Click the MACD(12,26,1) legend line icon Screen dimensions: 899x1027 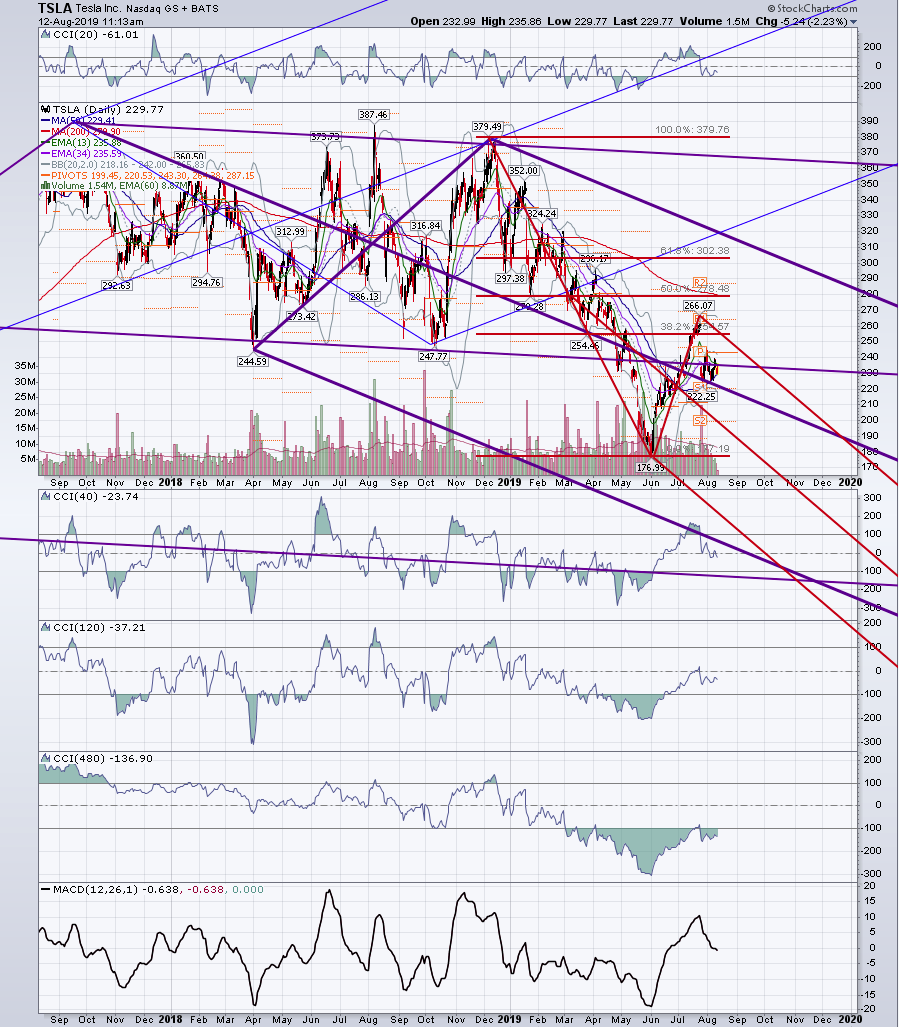(45, 889)
